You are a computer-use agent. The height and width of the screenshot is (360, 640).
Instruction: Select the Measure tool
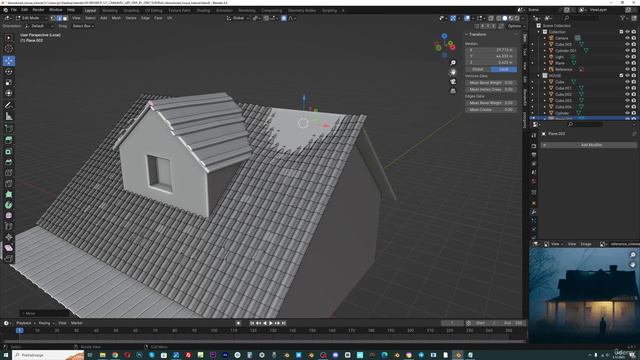(x=9, y=116)
